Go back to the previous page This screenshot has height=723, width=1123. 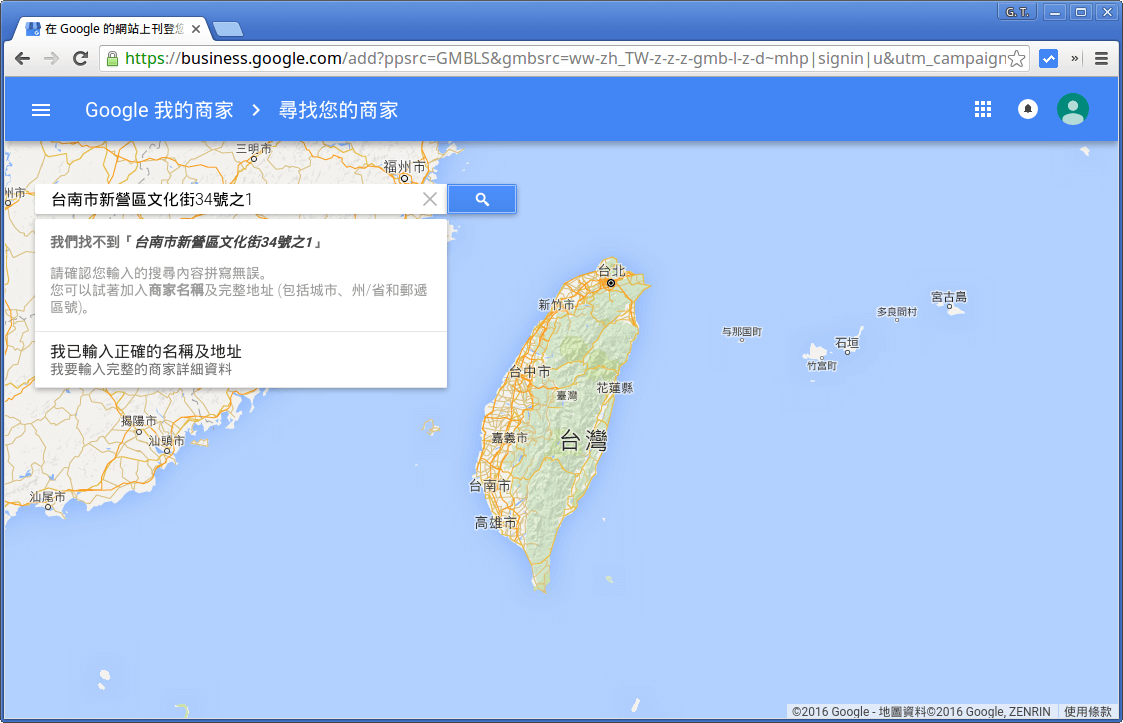point(22,59)
